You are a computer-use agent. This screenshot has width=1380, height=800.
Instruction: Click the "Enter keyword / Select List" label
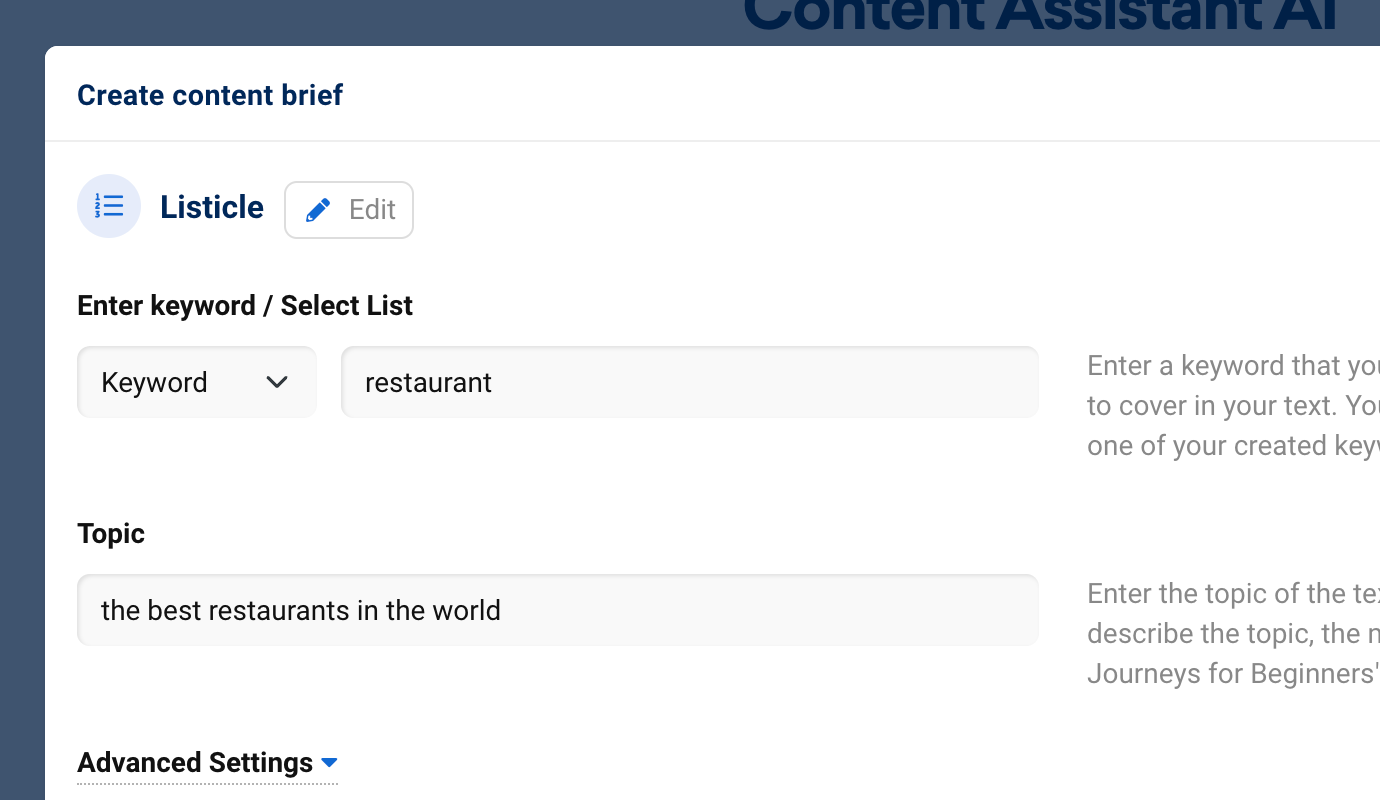pos(245,305)
